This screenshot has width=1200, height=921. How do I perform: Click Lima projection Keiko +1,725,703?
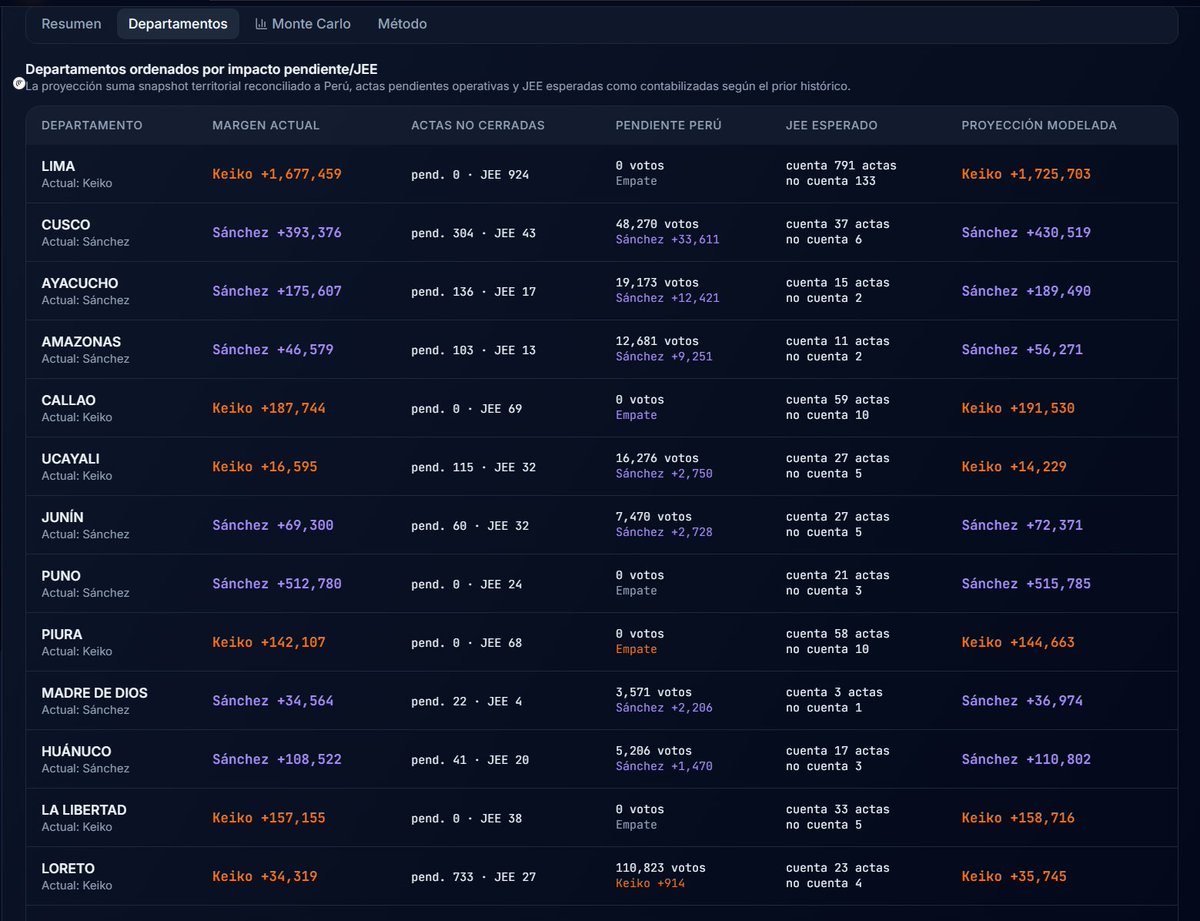coord(1026,174)
